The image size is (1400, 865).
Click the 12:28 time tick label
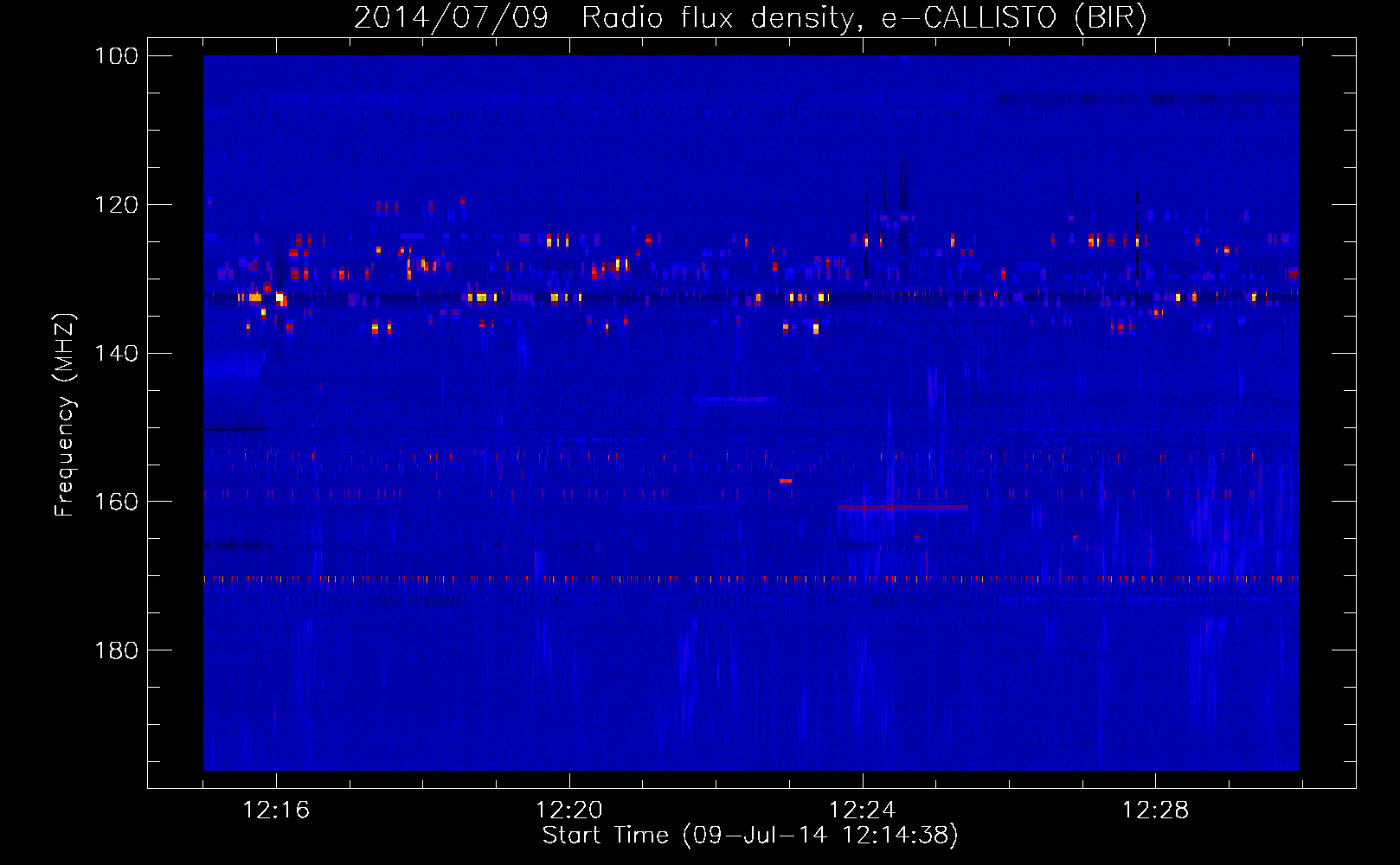coord(1156,811)
